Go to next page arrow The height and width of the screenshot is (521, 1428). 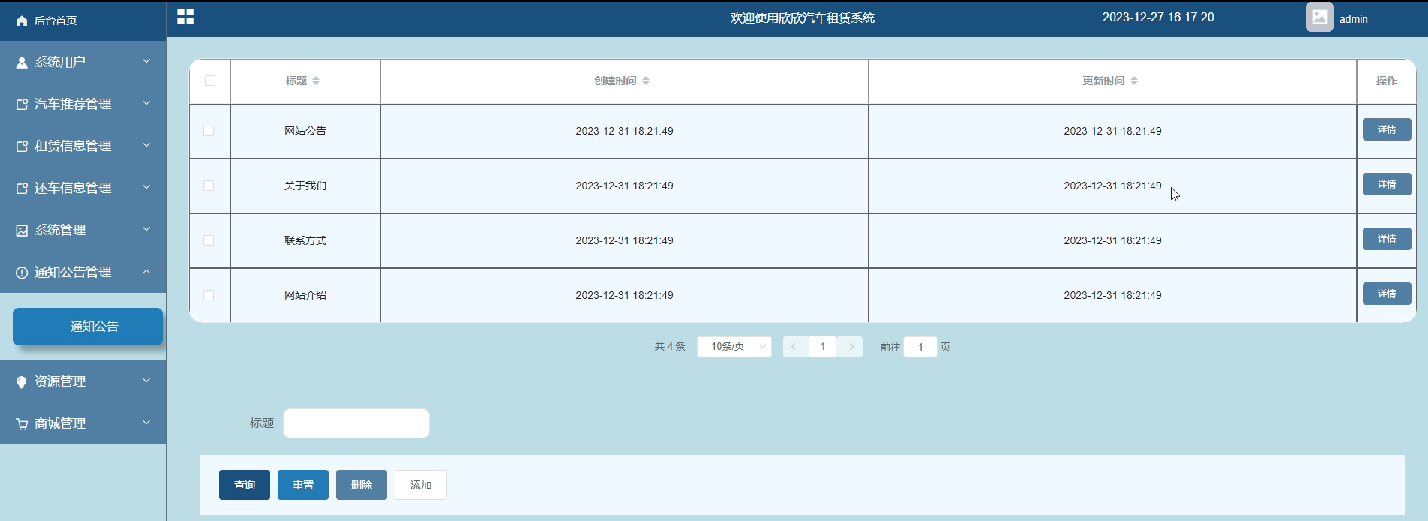pyautogui.click(x=851, y=346)
